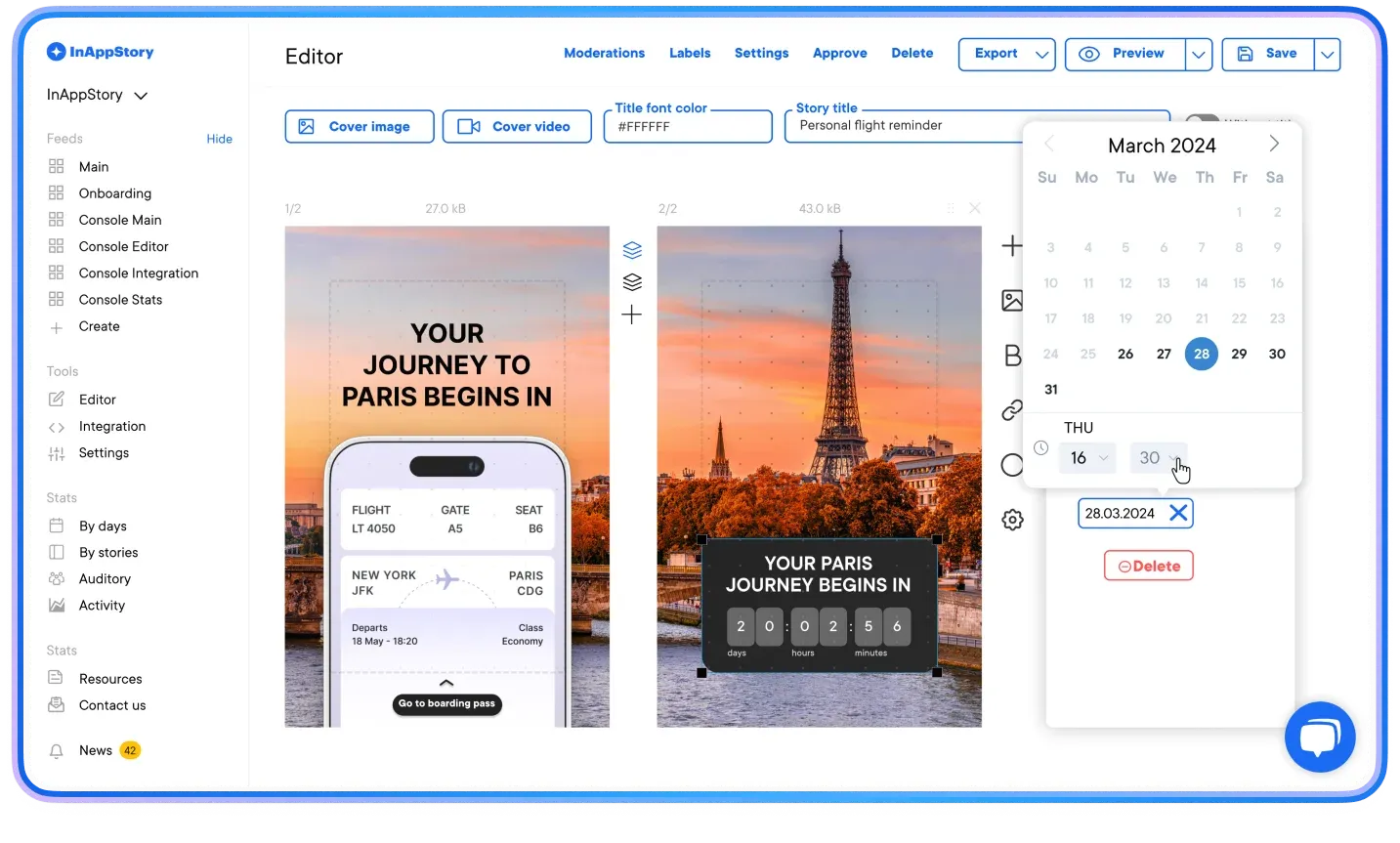The height and width of the screenshot is (843, 1400).
Task: Select the Add element plus icon
Action: pos(1012,245)
